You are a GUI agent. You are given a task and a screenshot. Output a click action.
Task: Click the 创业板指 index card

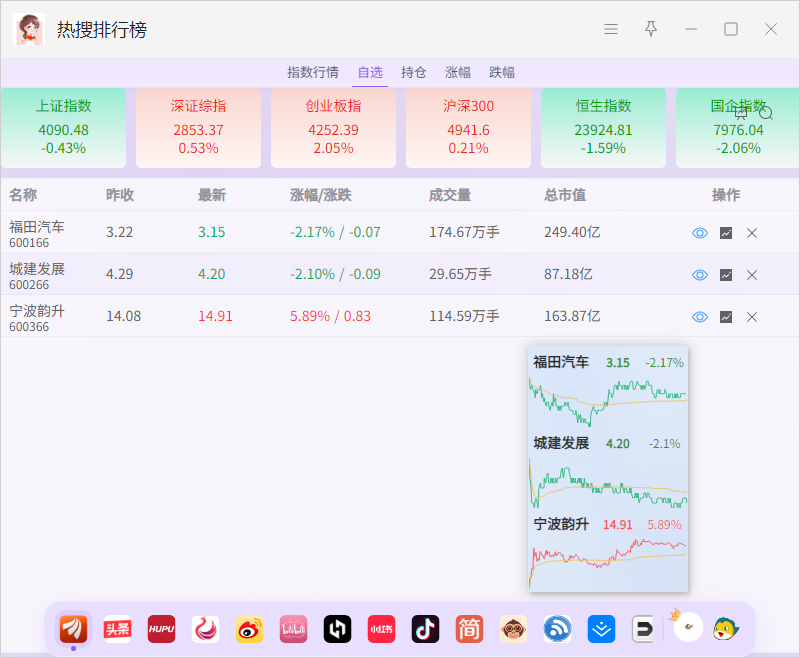click(334, 128)
